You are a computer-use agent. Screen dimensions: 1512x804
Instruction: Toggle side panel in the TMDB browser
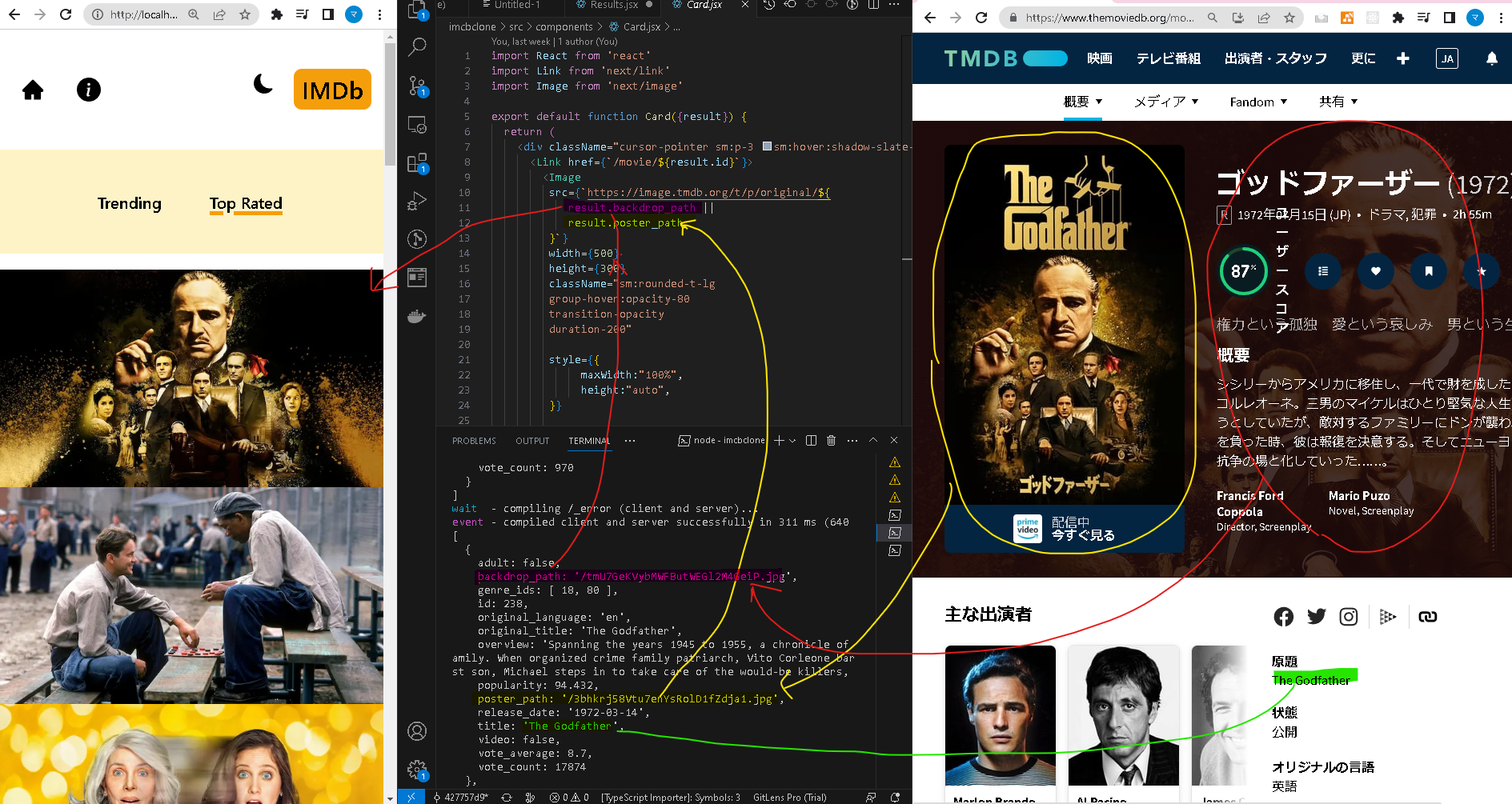point(1450,18)
